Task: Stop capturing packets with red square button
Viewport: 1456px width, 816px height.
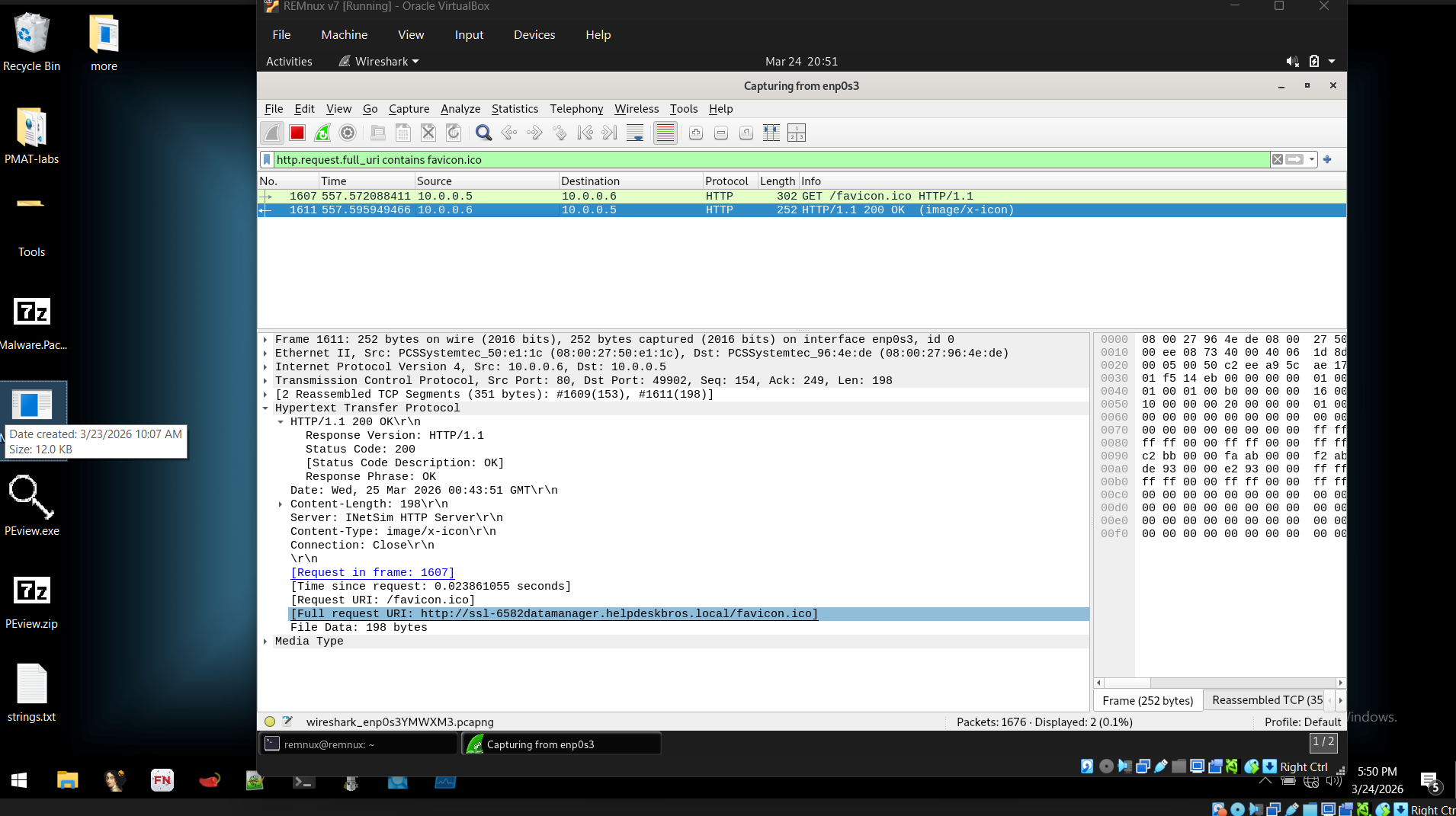Action: pos(297,133)
